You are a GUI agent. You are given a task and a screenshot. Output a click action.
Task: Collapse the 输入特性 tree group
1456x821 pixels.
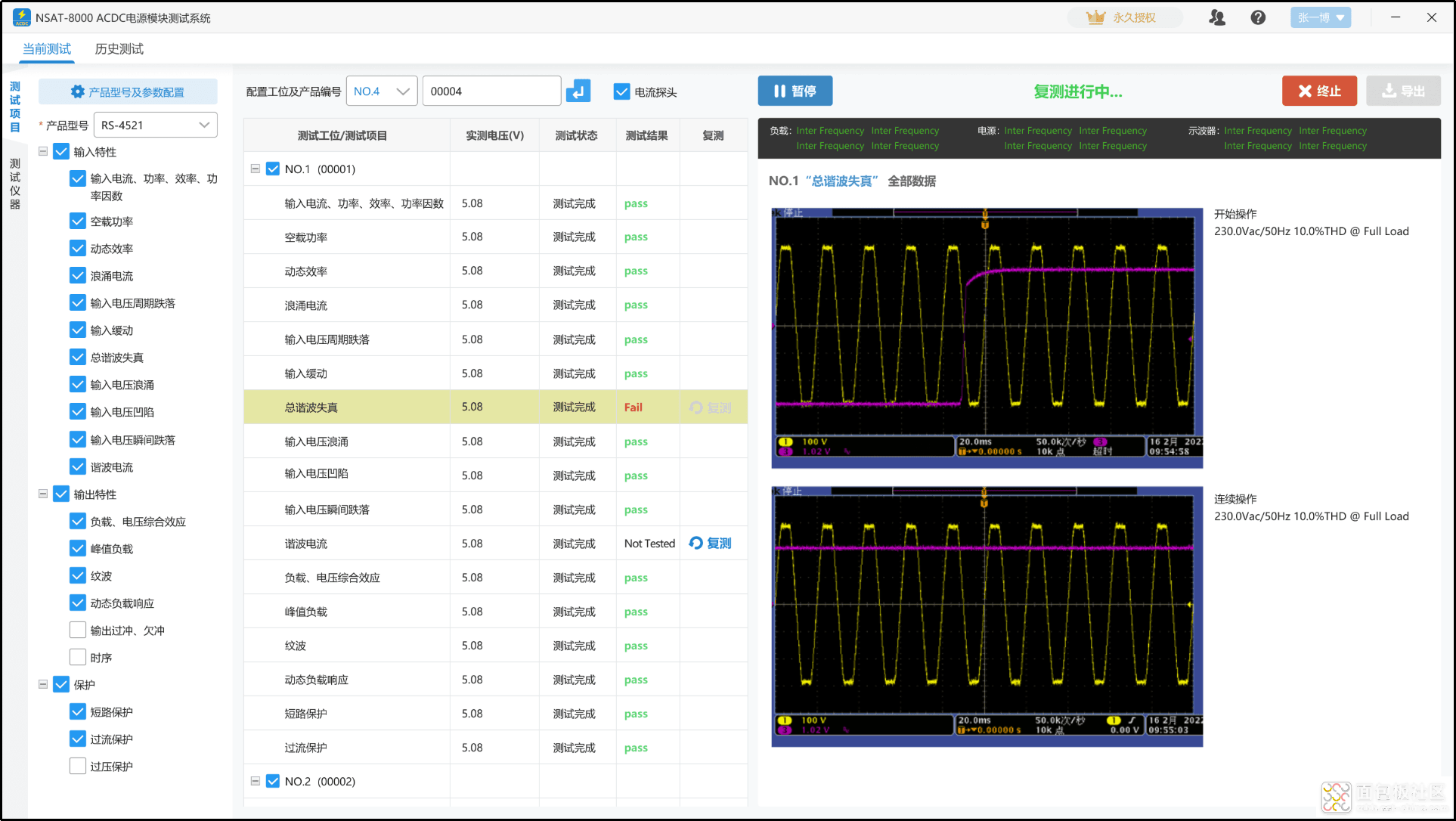point(43,152)
